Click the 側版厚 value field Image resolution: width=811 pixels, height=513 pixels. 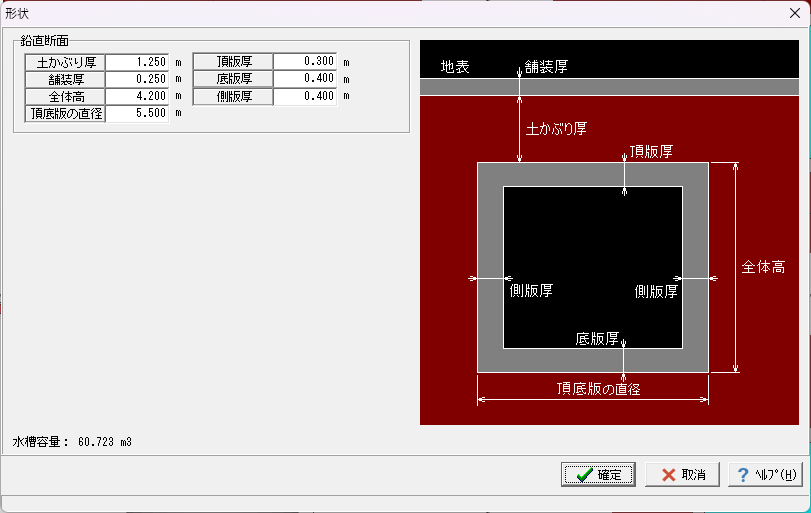pyautogui.click(x=305, y=96)
